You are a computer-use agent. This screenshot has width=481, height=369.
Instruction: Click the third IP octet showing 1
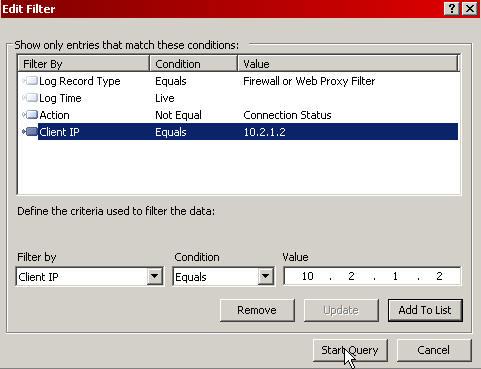[395, 276]
